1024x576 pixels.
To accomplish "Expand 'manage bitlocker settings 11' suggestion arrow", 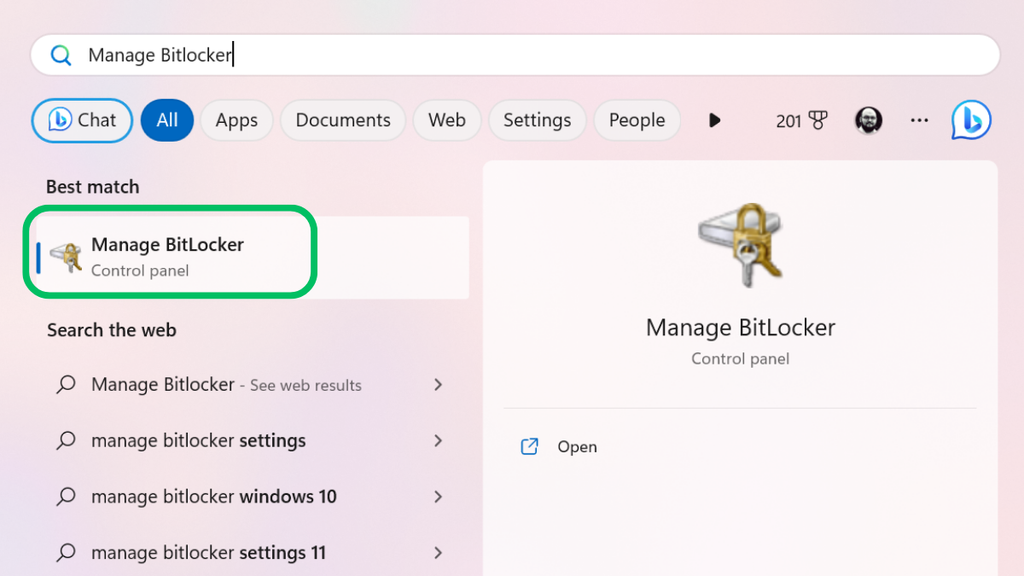I will [438, 553].
